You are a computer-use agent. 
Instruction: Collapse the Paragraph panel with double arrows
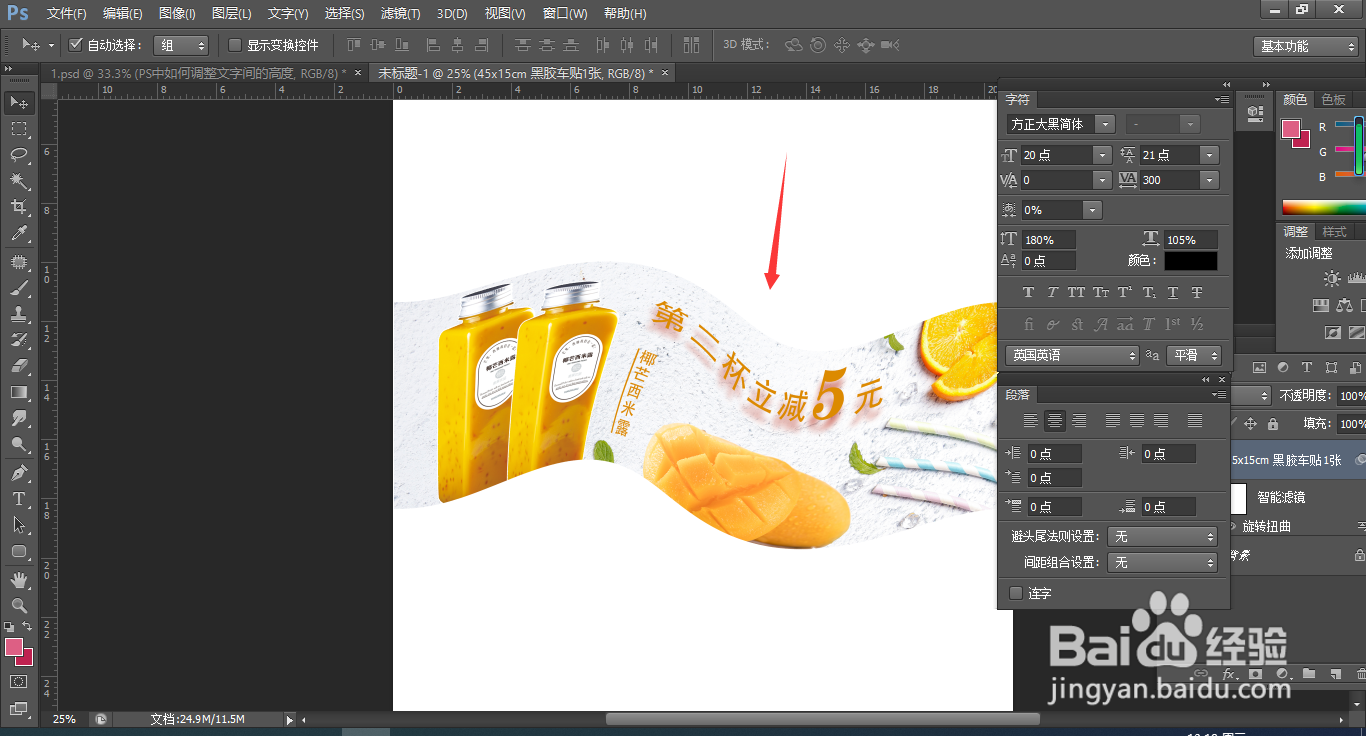1206,380
